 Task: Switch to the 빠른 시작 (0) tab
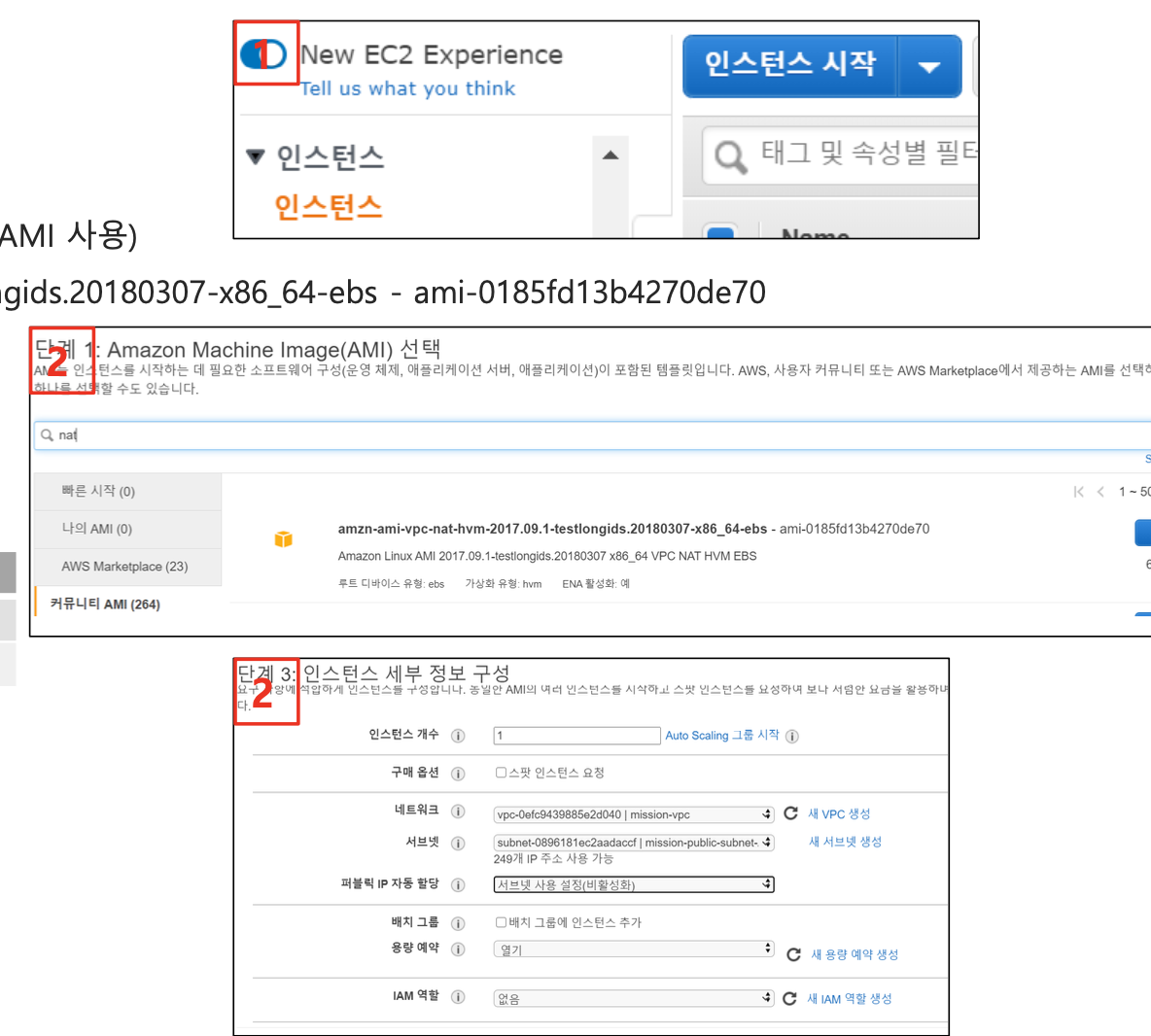[x=127, y=492]
